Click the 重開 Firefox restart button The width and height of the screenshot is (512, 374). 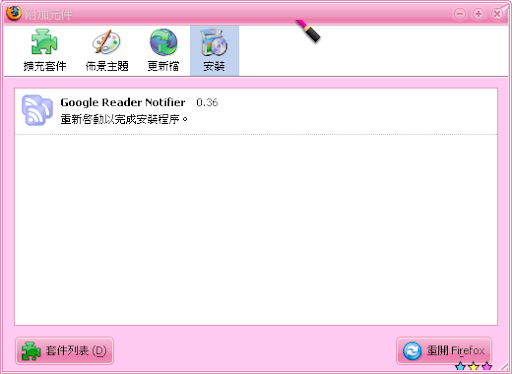coord(444,351)
